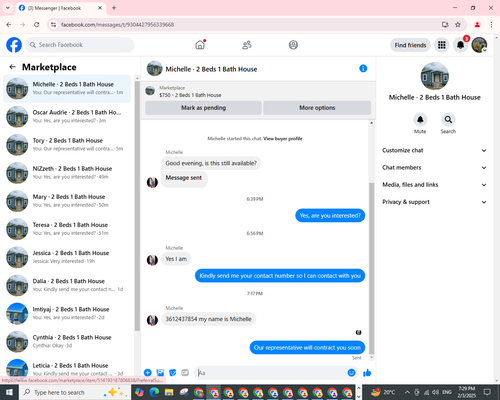This screenshot has width=500, height=400.
Task: View site information icon in the address bar
Action: [53, 24]
